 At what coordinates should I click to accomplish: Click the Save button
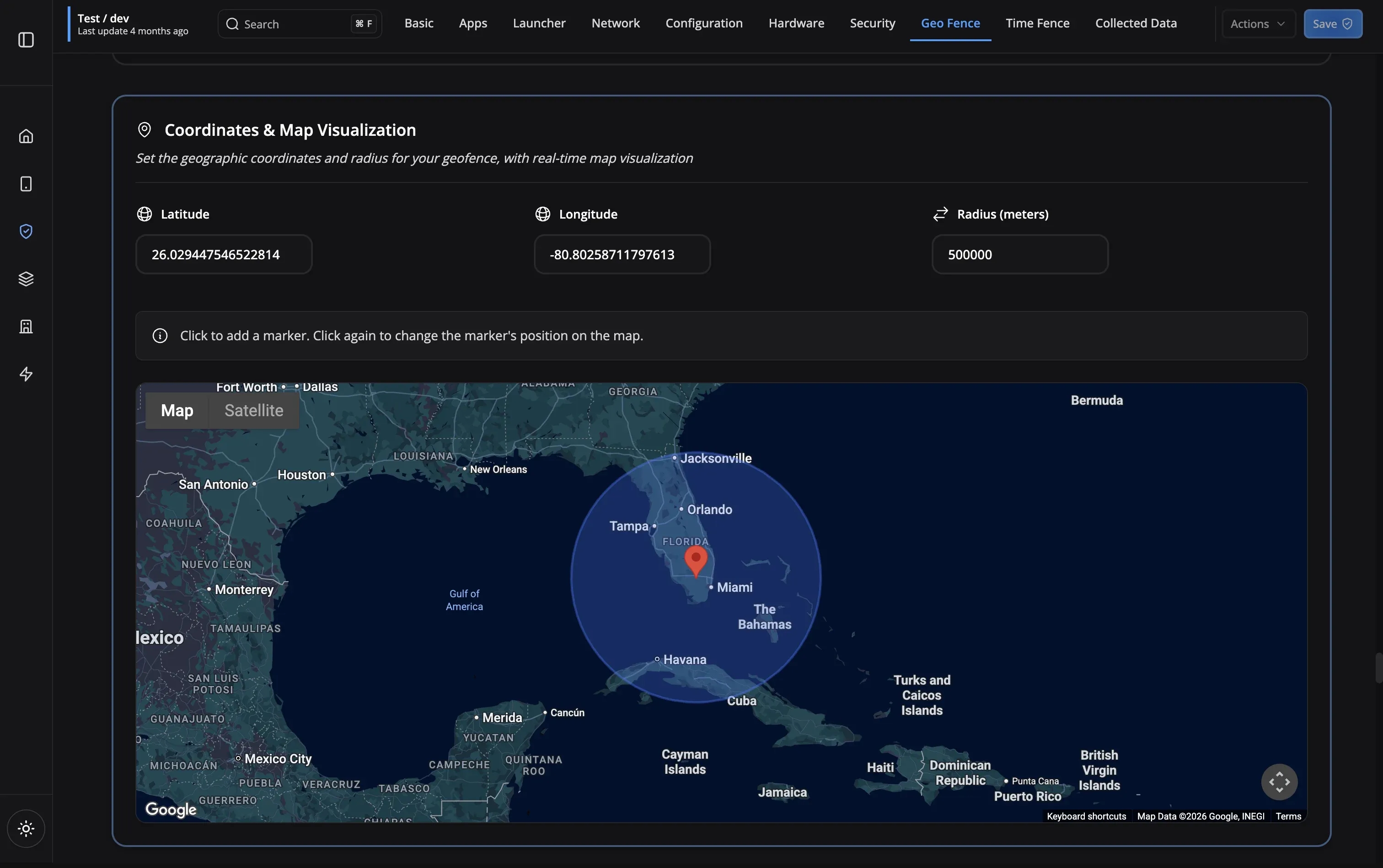(x=1333, y=23)
